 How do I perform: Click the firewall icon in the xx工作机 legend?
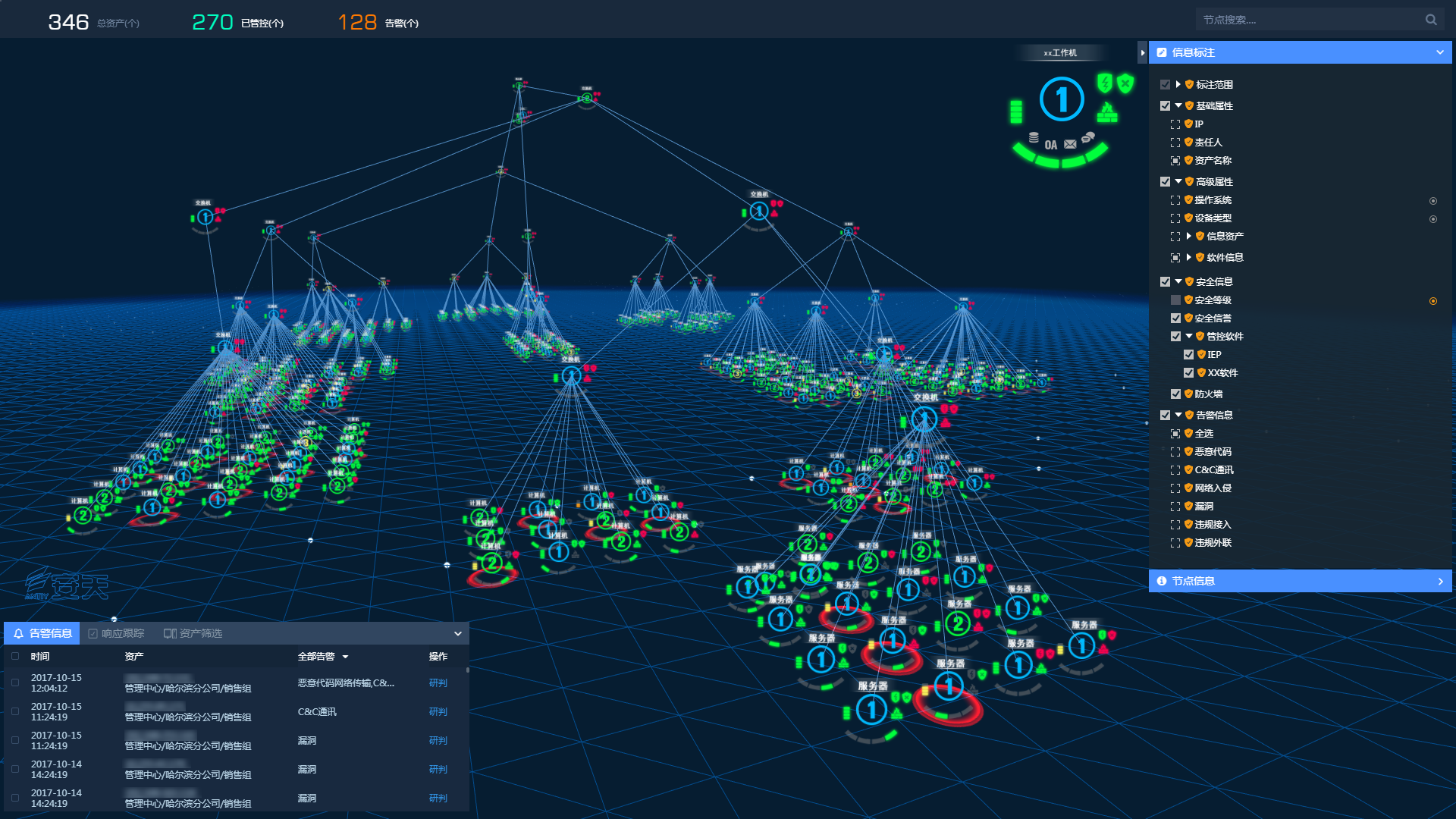click(1107, 113)
